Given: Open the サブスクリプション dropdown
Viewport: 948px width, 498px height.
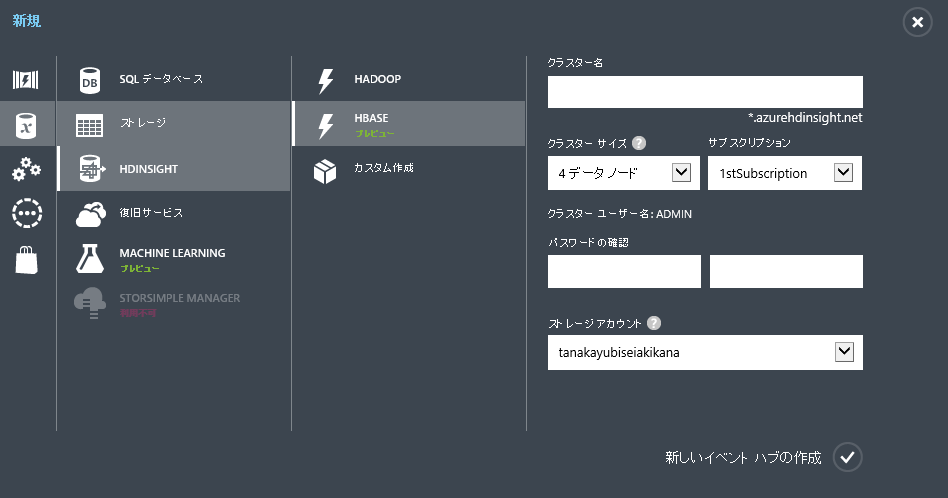Looking at the screenshot, I should pos(843,173).
